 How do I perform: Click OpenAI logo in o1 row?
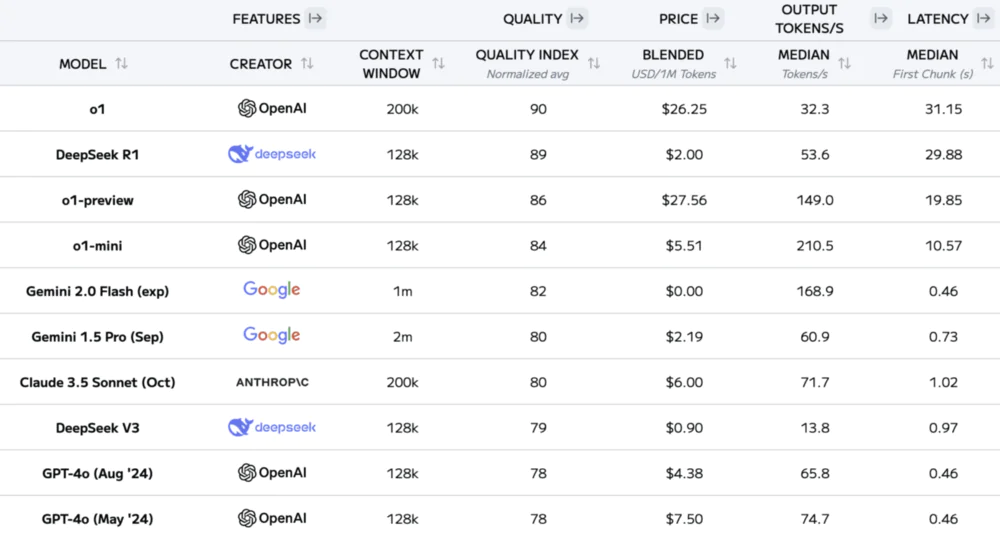[x=272, y=108]
